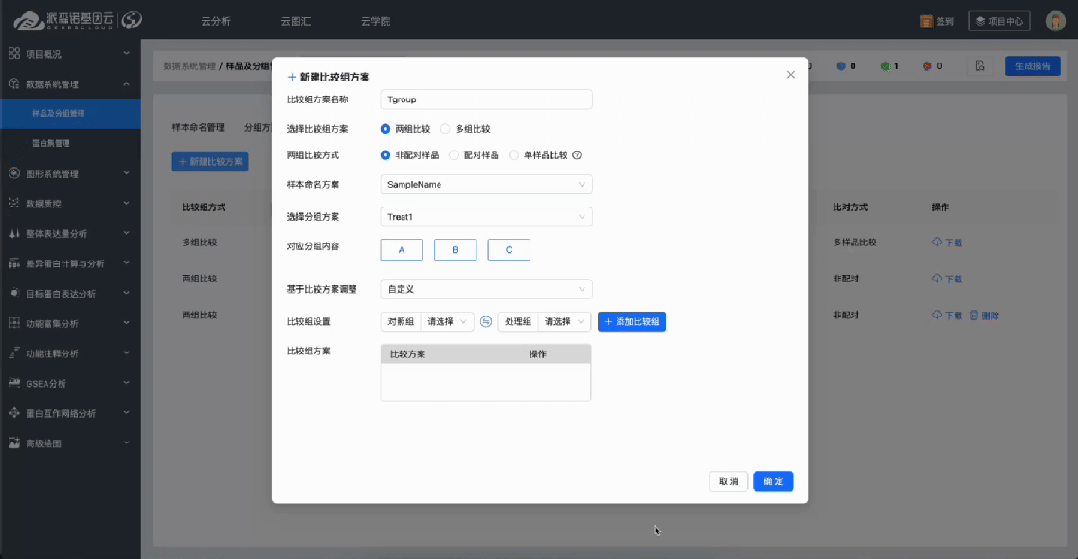This screenshot has height=559, width=1078.
Task: Click the 比较组方案名称 input field
Action: click(486, 99)
